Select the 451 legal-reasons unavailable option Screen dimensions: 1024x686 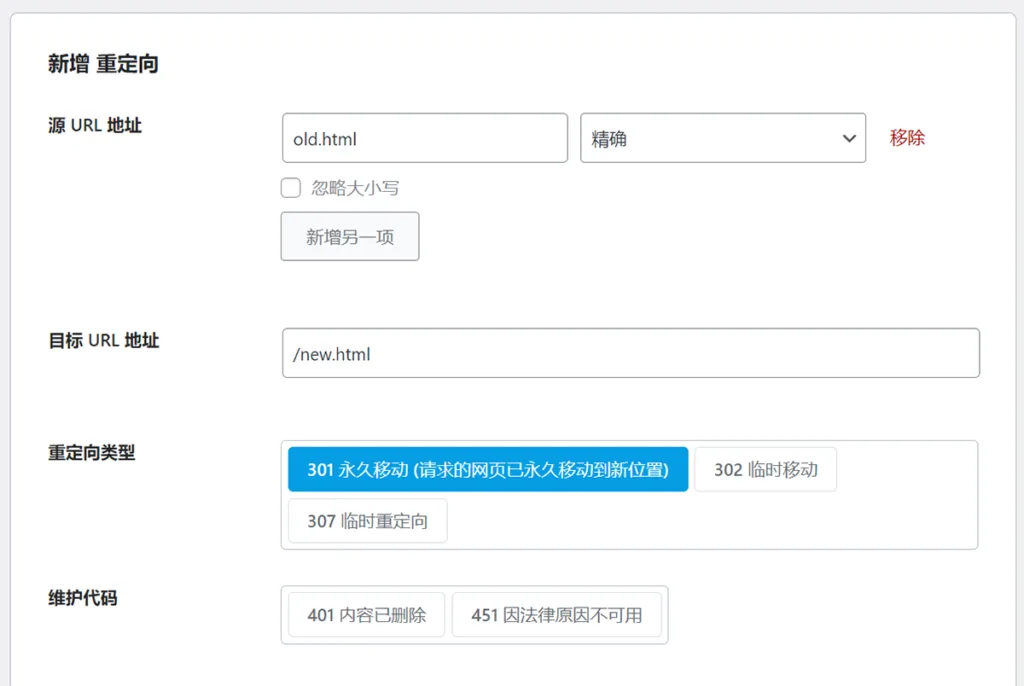coord(557,614)
